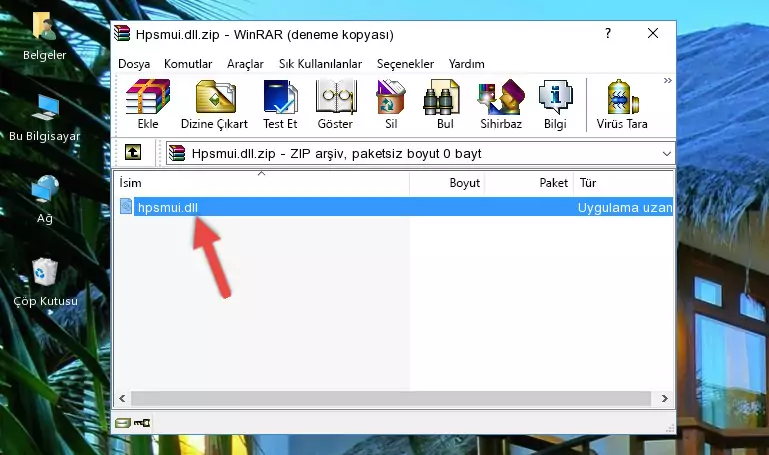This screenshot has width=769, height=455.
Task: Open the Yardım menu
Action: tap(466, 64)
